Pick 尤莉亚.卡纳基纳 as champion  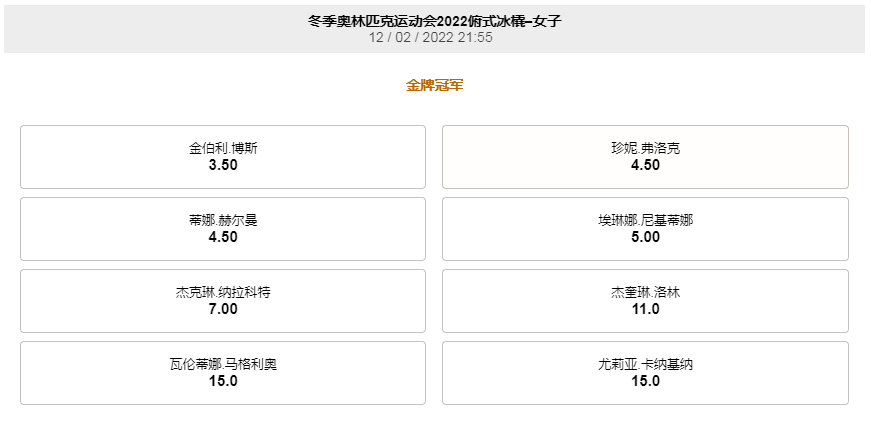(x=645, y=373)
